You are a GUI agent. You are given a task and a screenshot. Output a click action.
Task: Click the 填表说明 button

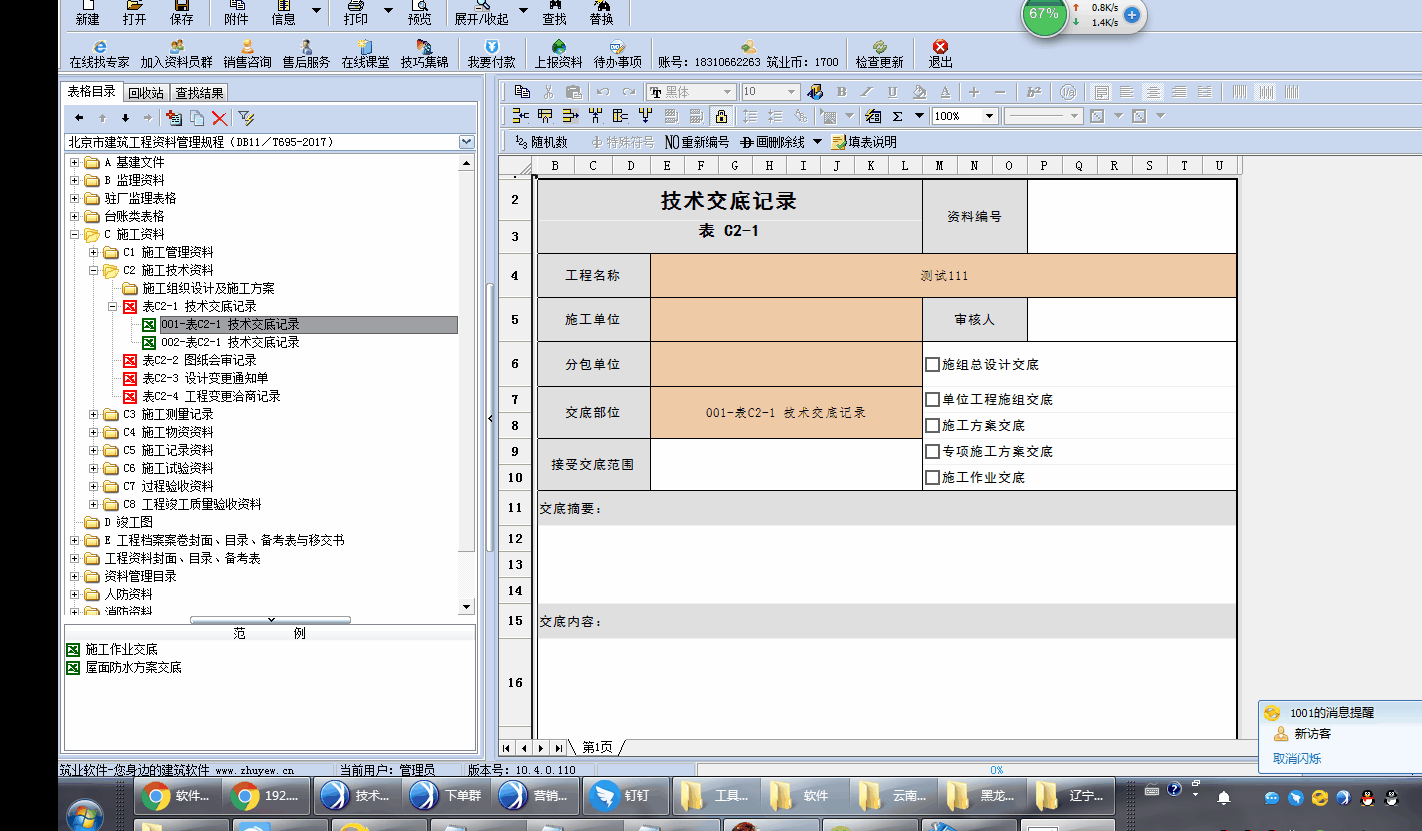(x=864, y=142)
